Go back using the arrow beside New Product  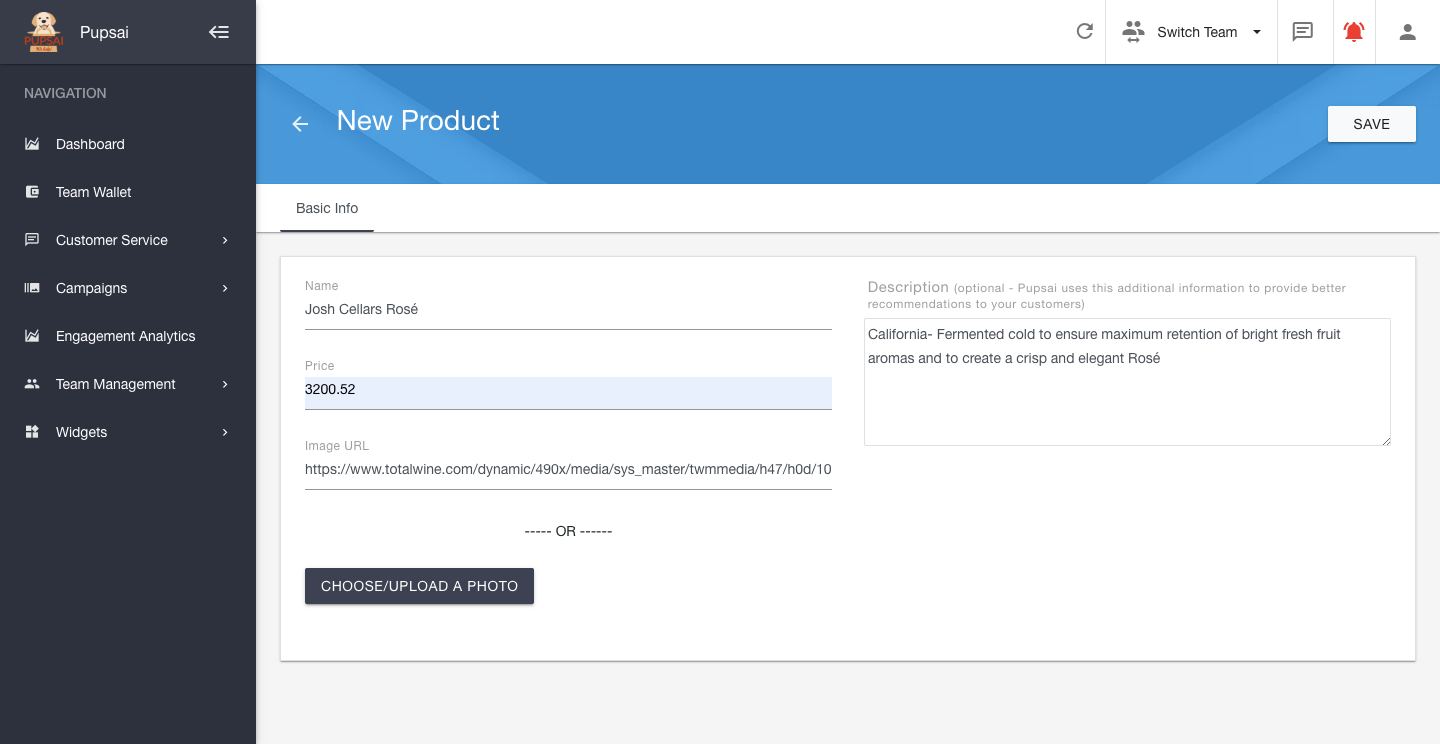(300, 123)
